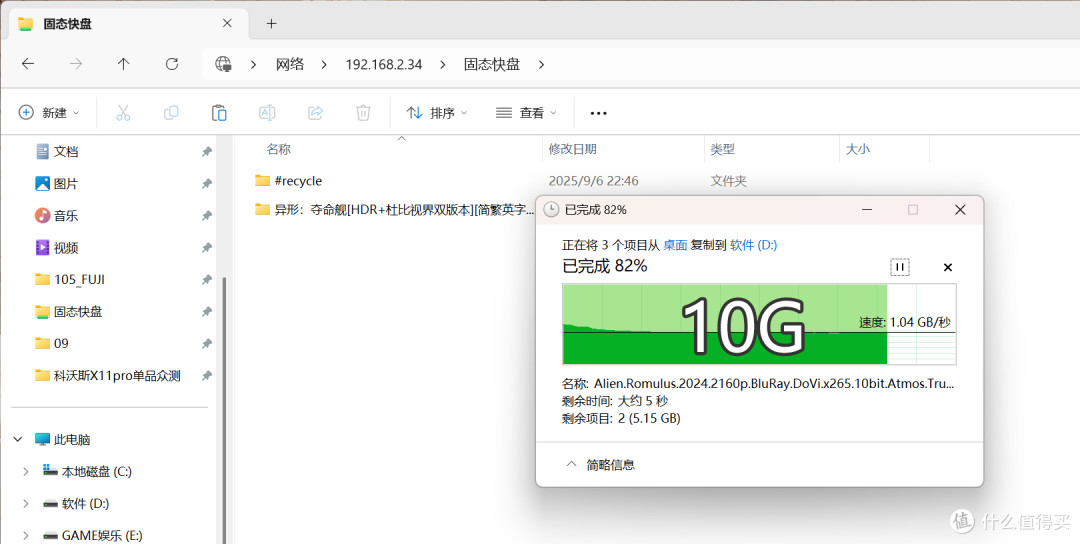Image resolution: width=1080 pixels, height=544 pixels.
Task: Unpin 09 folder from quick access
Action: pos(206,344)
